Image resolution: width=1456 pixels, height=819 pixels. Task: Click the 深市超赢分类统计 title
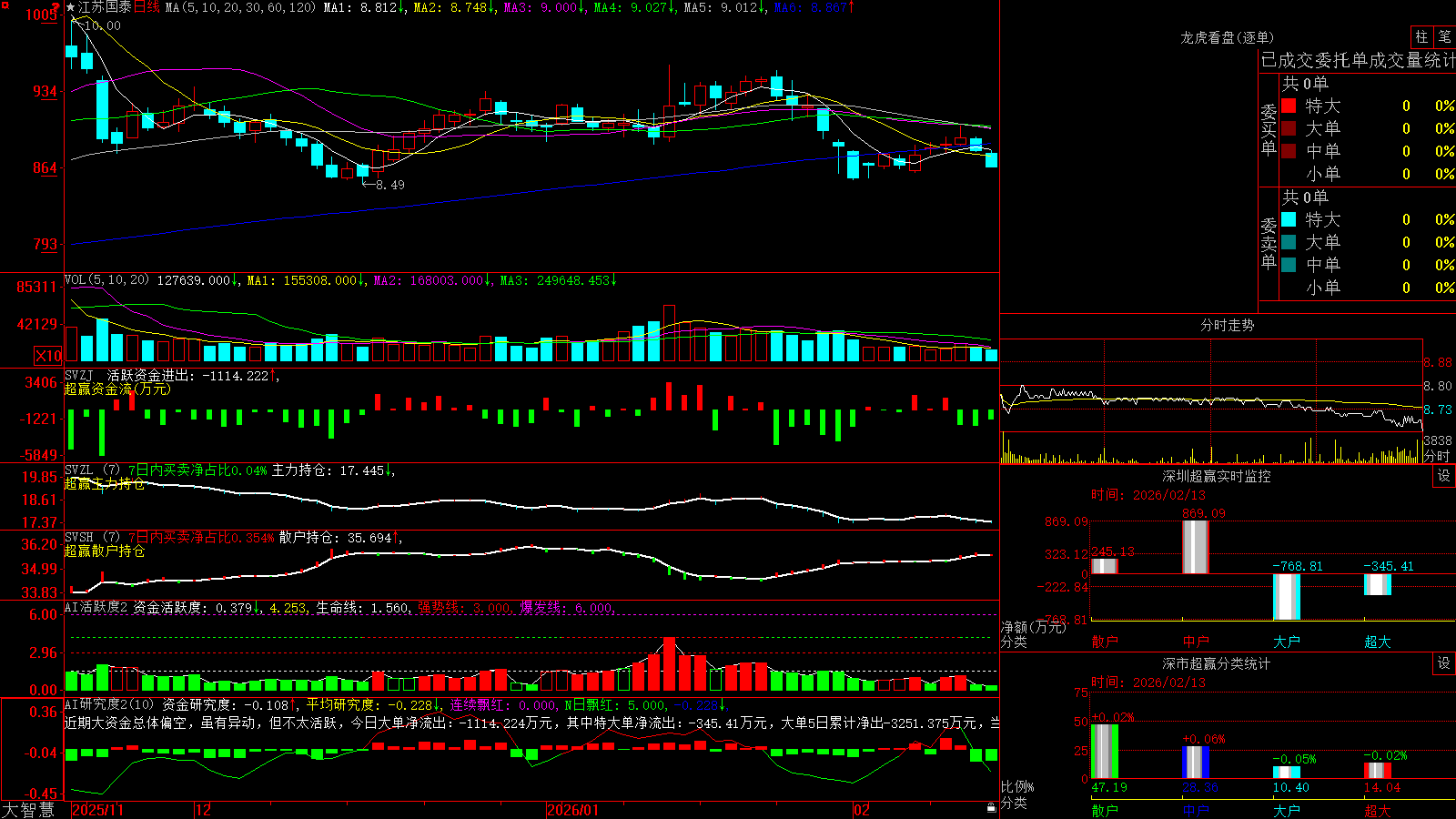tap(1216, 663)
